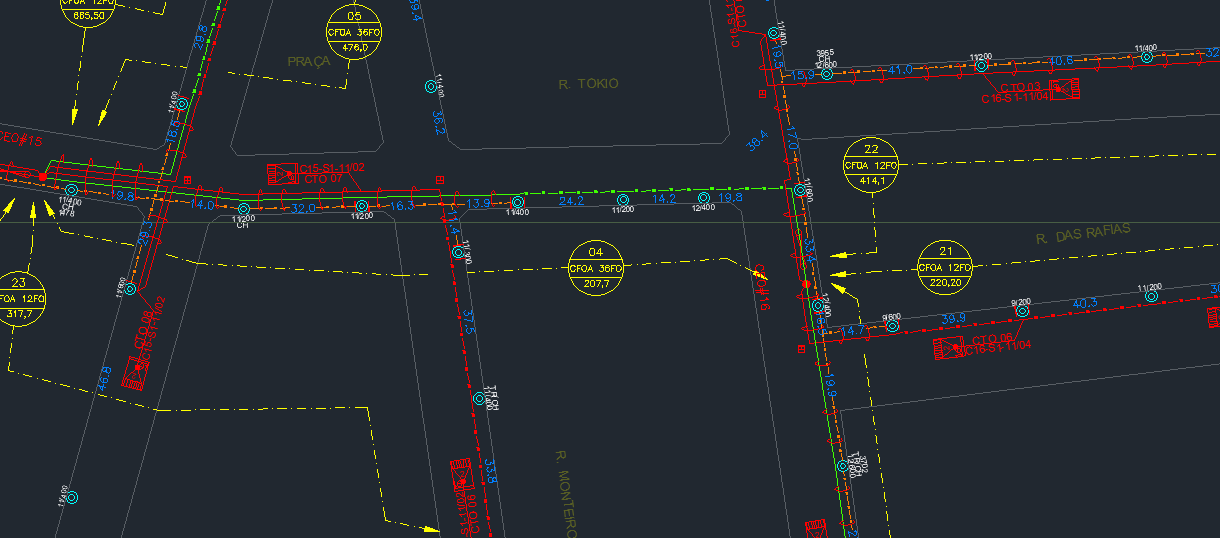Select the 39.9 span distance
The width and height of the screenshot is (1220, 538).
[x=955, y=319]
